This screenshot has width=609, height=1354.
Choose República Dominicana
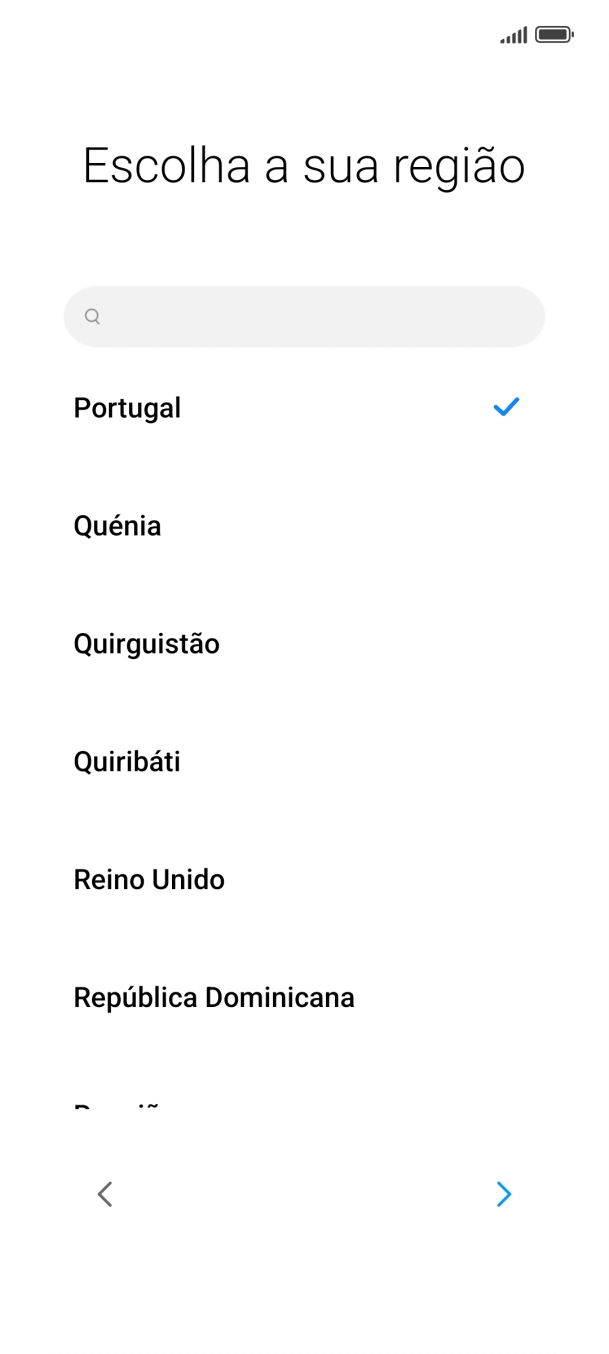(x=214, y=997)
